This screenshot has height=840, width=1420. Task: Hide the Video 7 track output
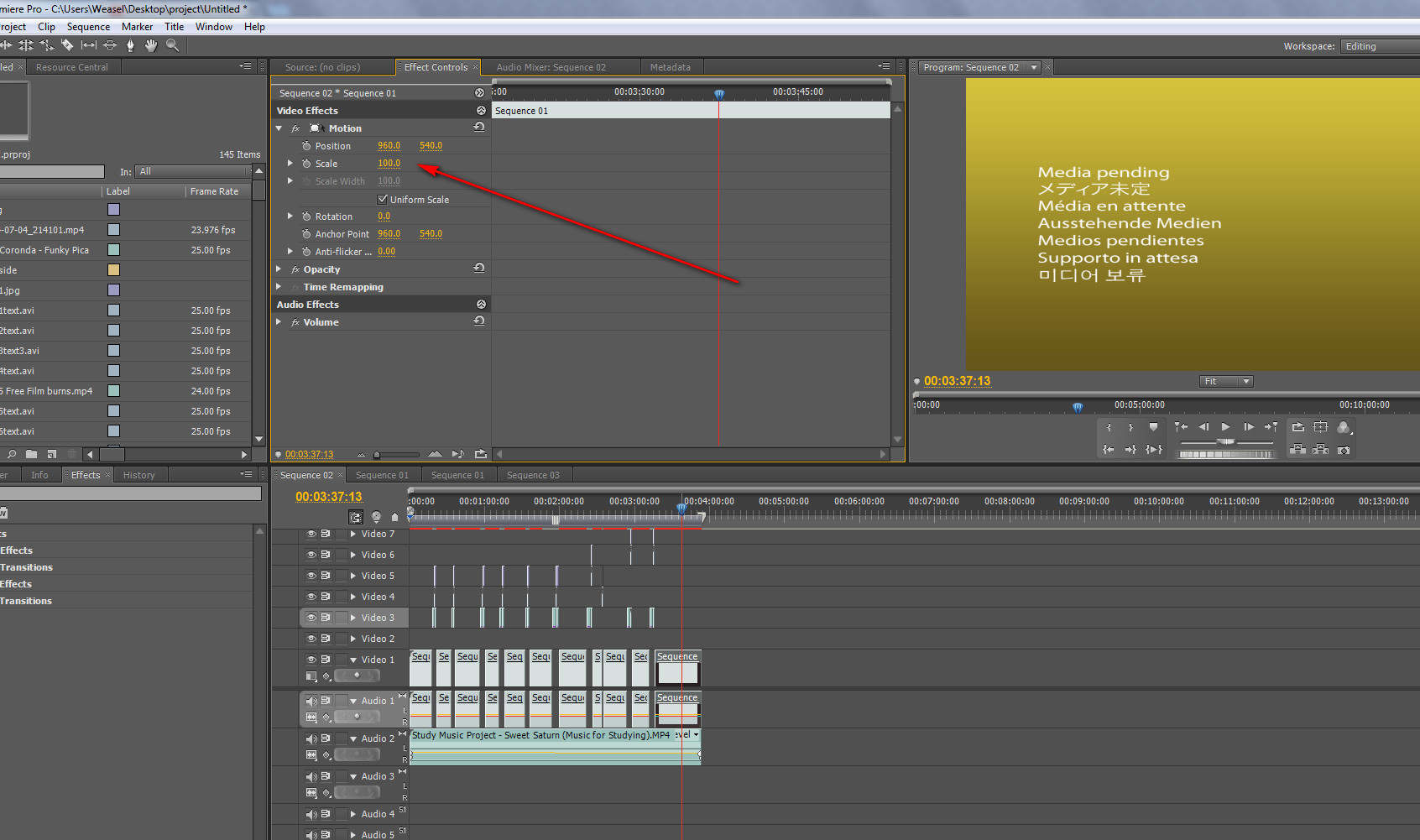click(x=311, y=534)
